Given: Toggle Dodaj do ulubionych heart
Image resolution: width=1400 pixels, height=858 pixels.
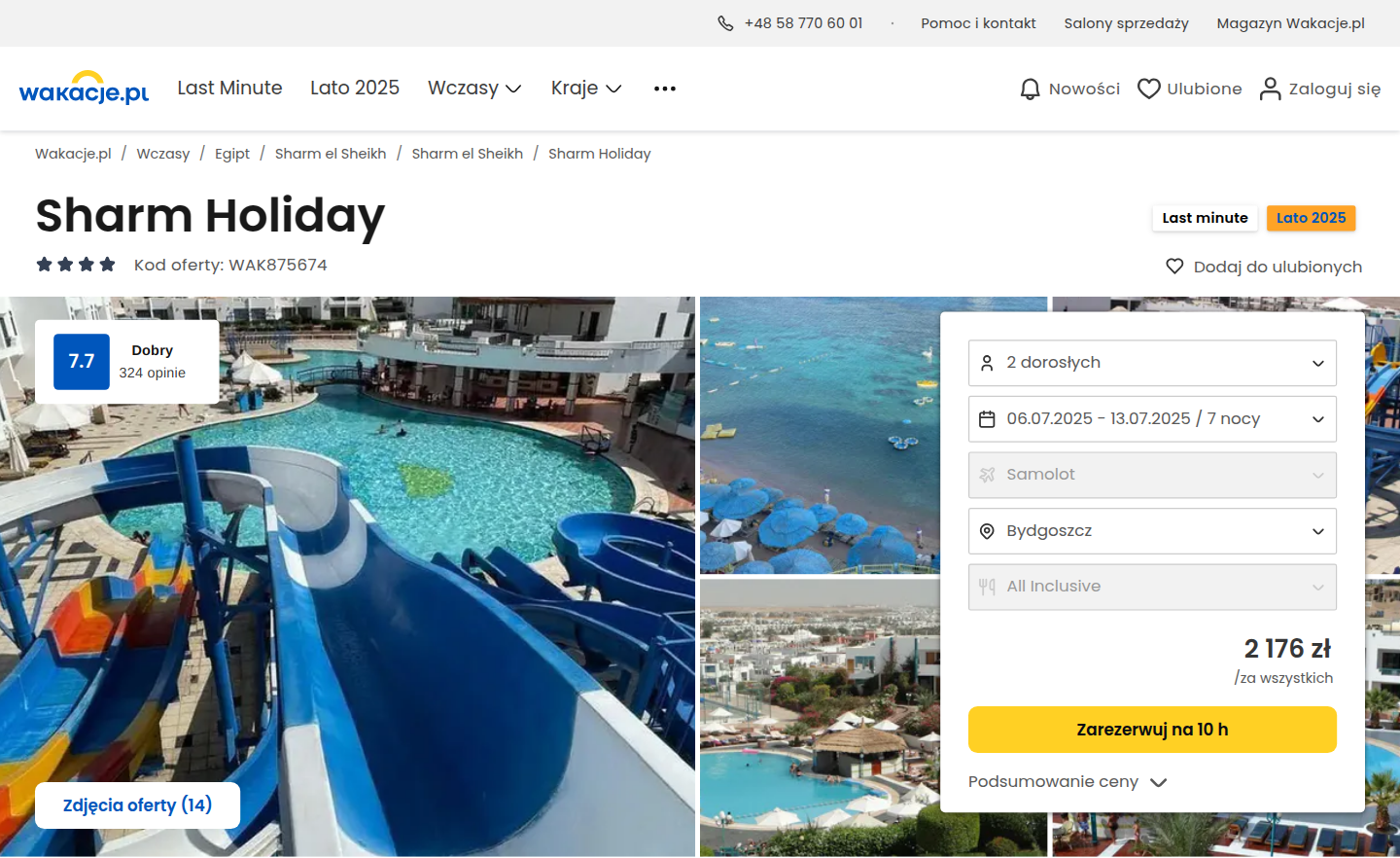Looking at the screenshot, I should (1174, 267).
